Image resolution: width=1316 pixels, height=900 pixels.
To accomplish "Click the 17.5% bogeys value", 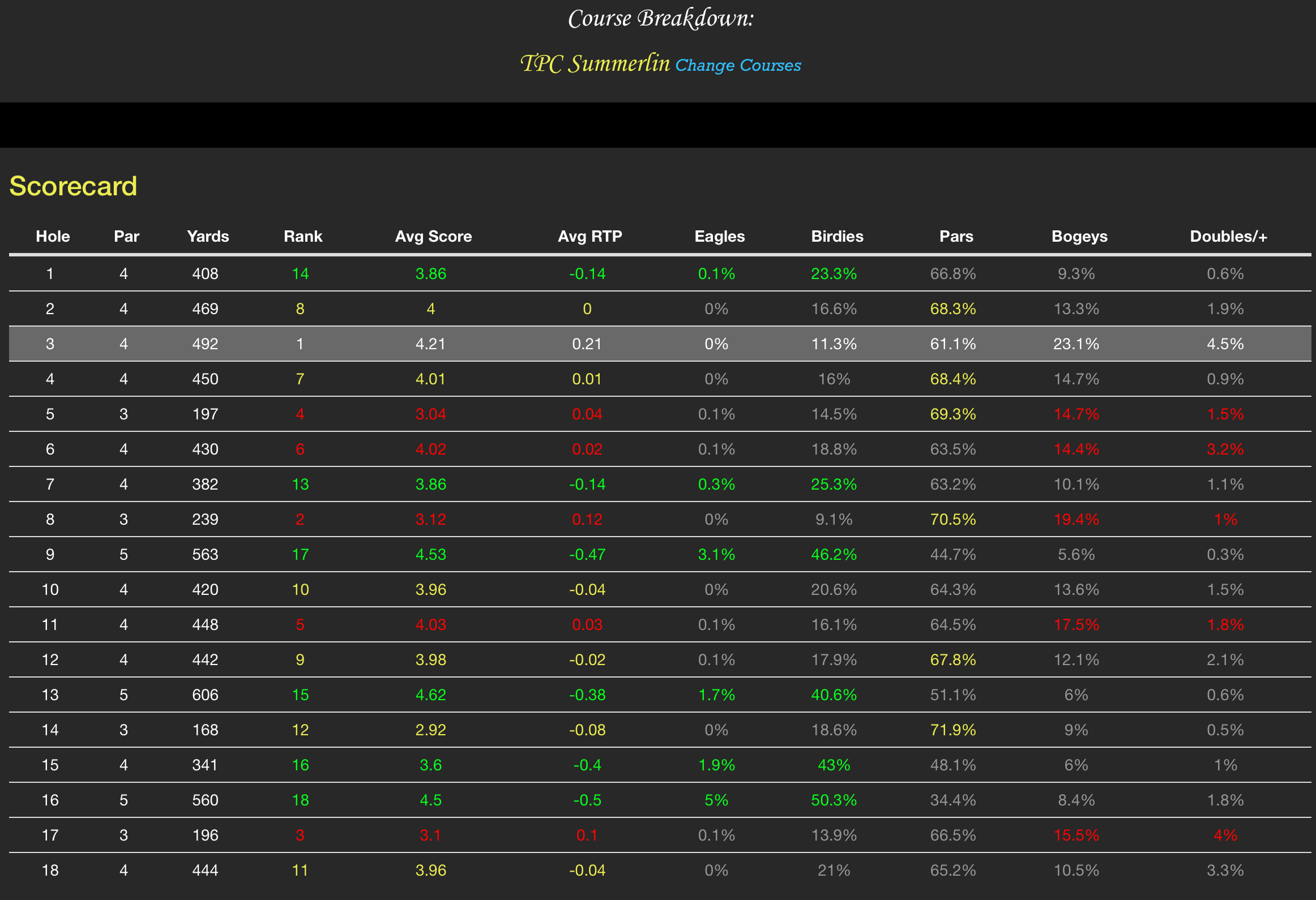I will tap(1076, 624).
